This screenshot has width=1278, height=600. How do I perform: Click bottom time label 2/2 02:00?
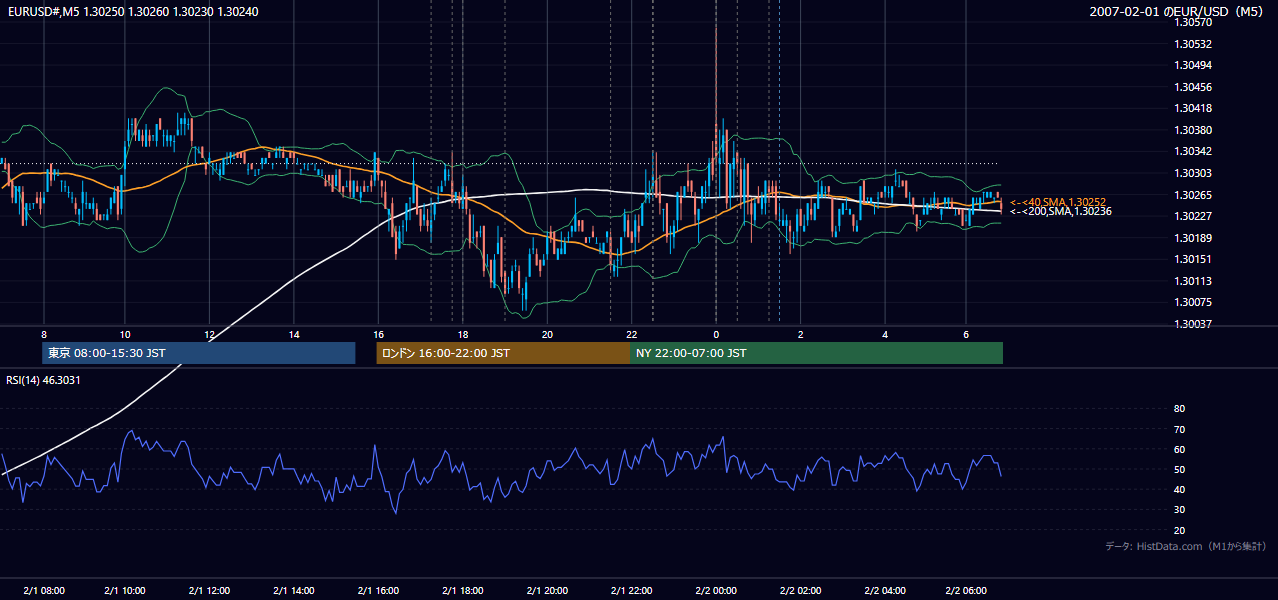click(800, 591)
